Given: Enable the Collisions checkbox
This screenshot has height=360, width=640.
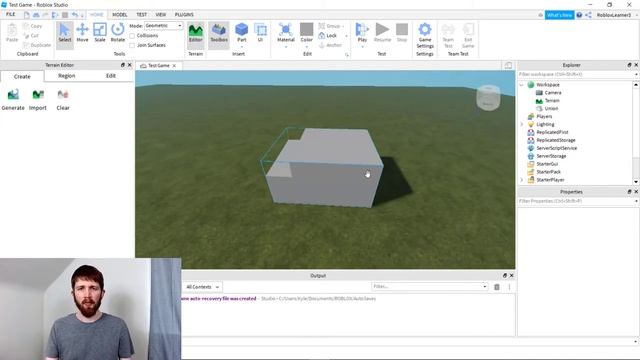Looking at the screenshot, I should pyautogui.click(x=132, y=36).
